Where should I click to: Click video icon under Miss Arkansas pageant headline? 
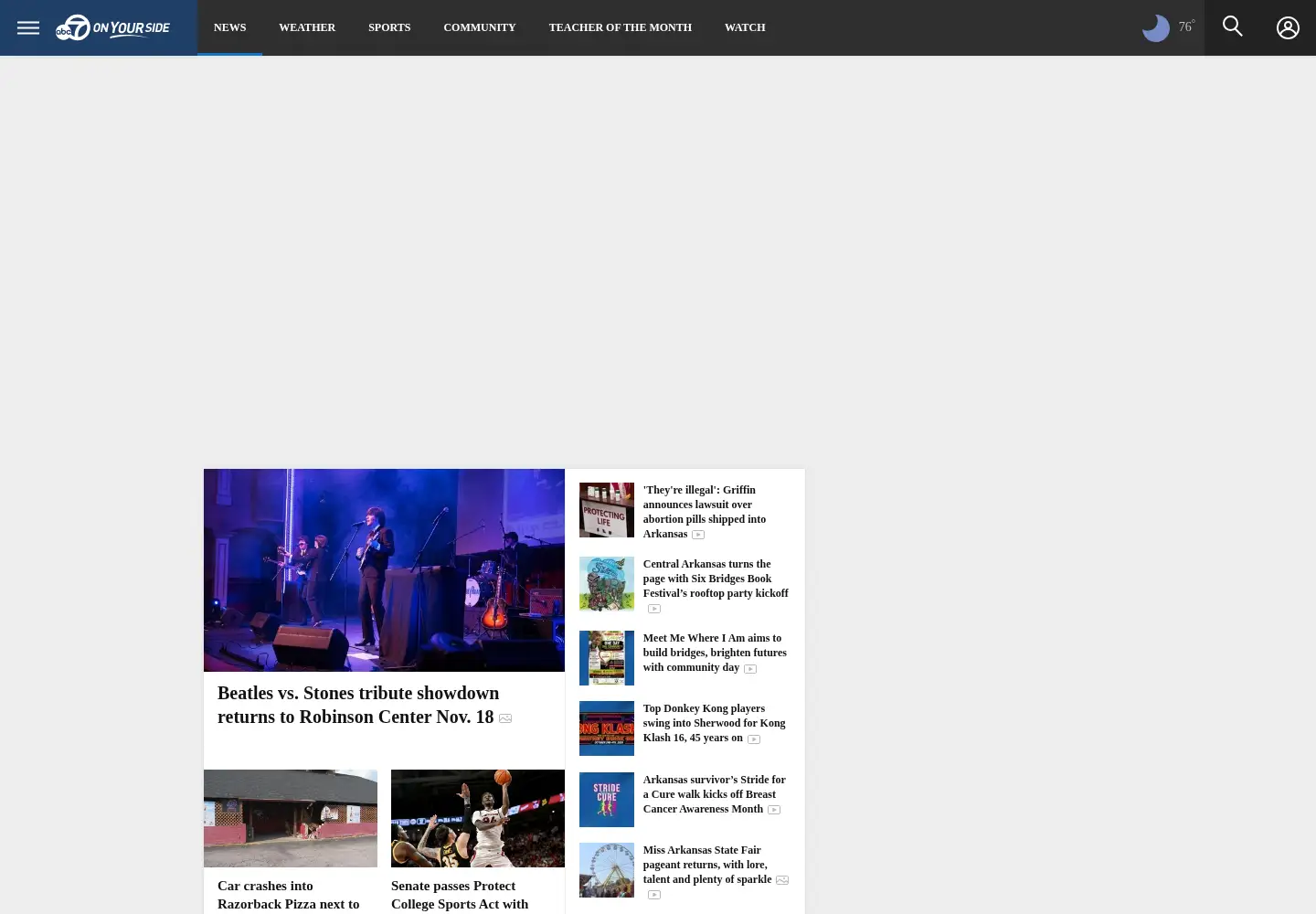point(654,895)
